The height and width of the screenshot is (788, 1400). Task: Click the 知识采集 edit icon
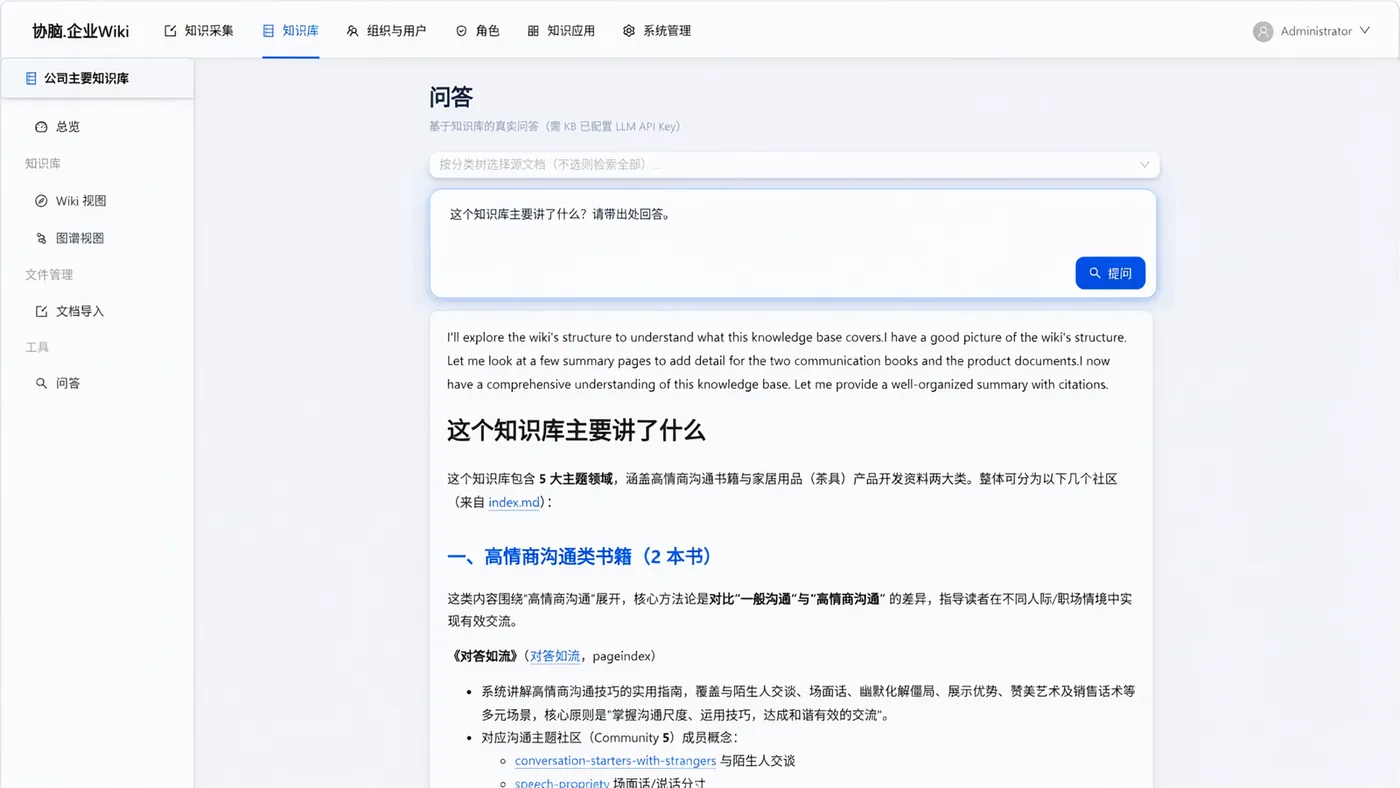coord(170,31)
